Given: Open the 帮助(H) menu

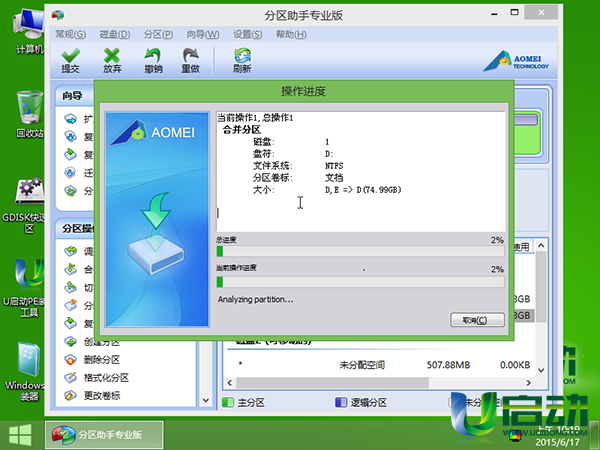Looking at the screenshot, I should pyautogui.click(x=291, y=34).
